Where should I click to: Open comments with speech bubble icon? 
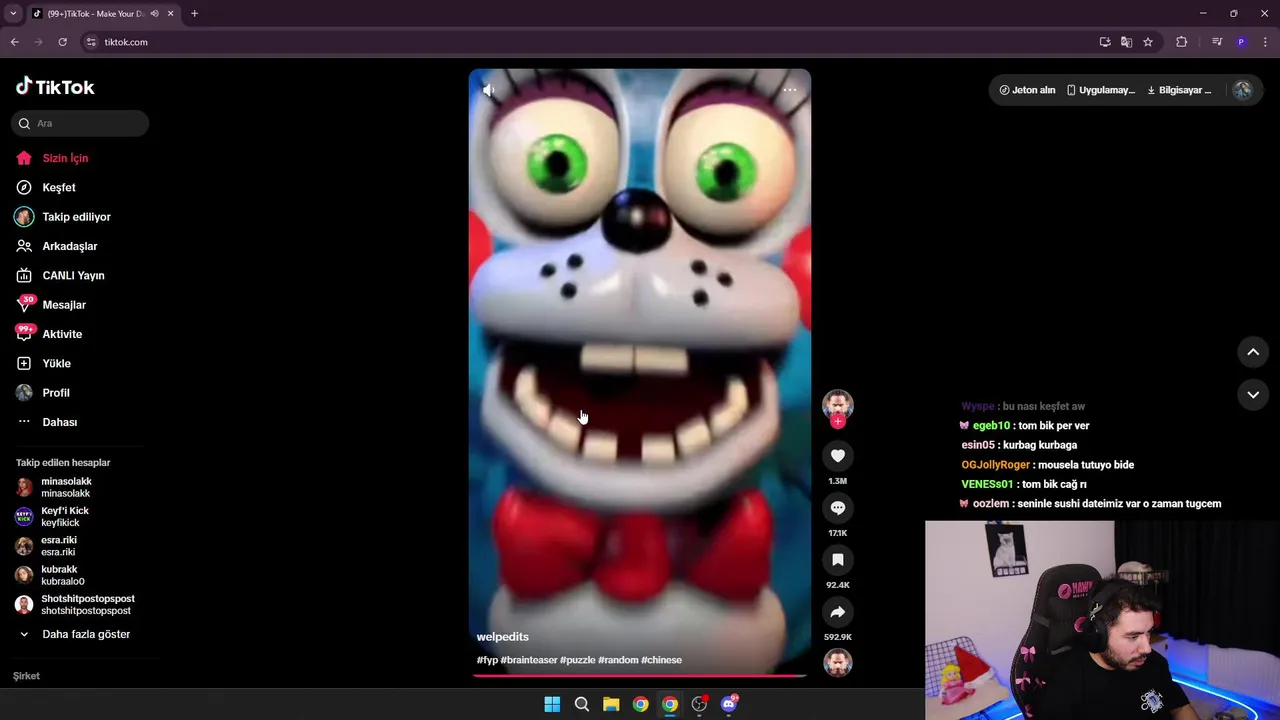[x=838, y=508]
